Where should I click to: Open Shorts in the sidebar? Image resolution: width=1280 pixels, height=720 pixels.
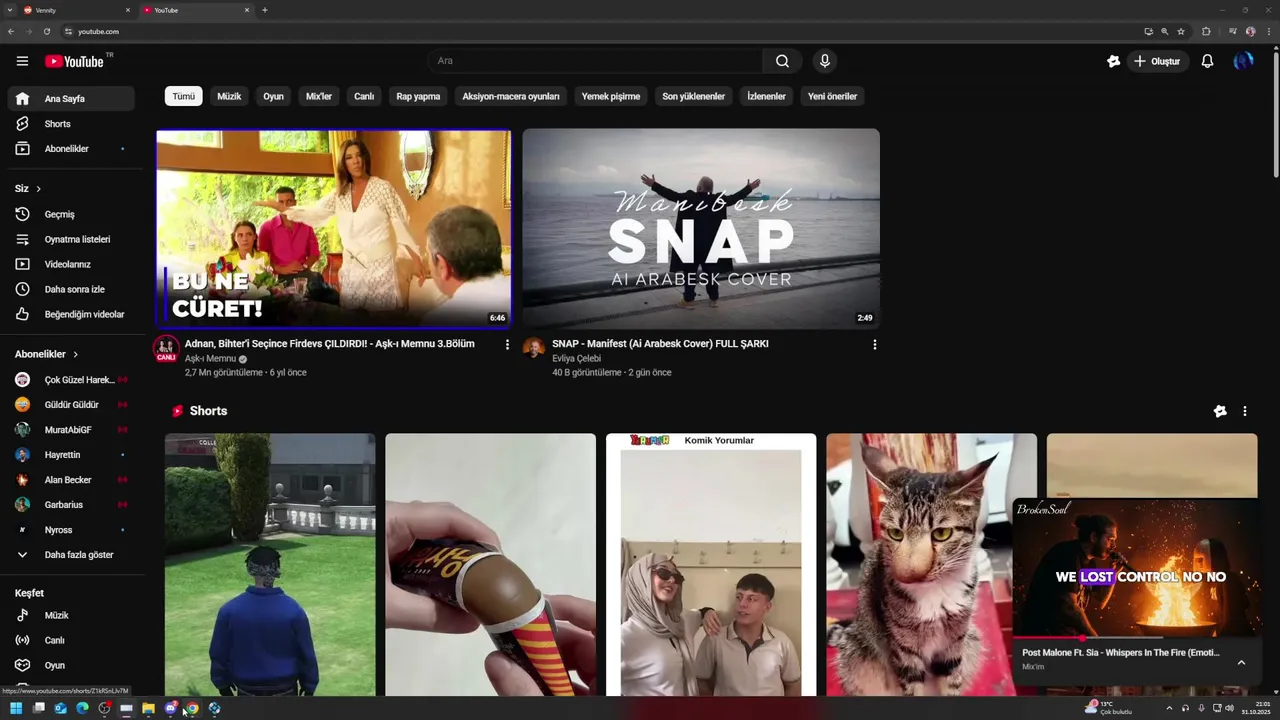tap(70, 124)
